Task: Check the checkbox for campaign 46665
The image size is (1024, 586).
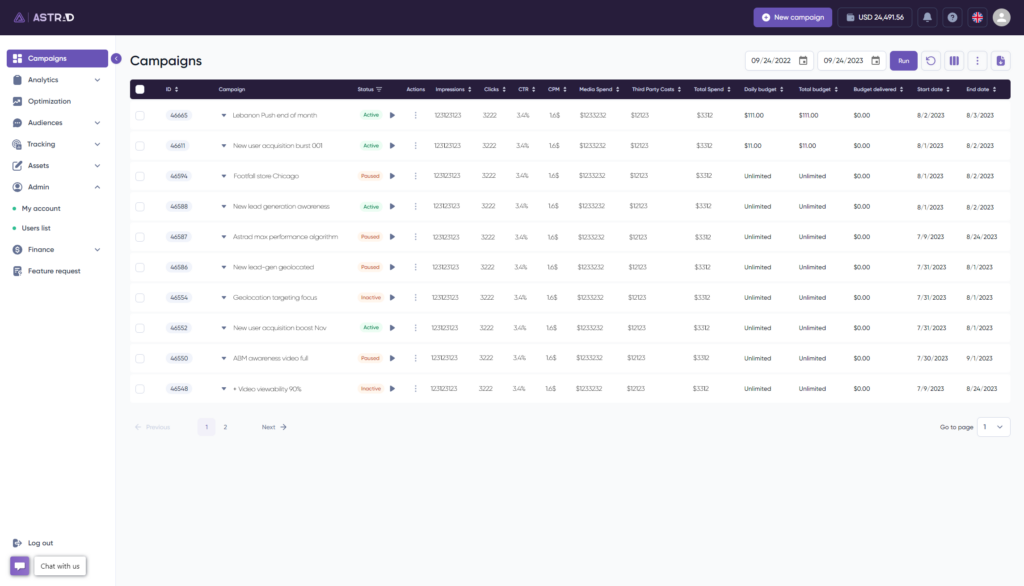Action: (140, 114)
